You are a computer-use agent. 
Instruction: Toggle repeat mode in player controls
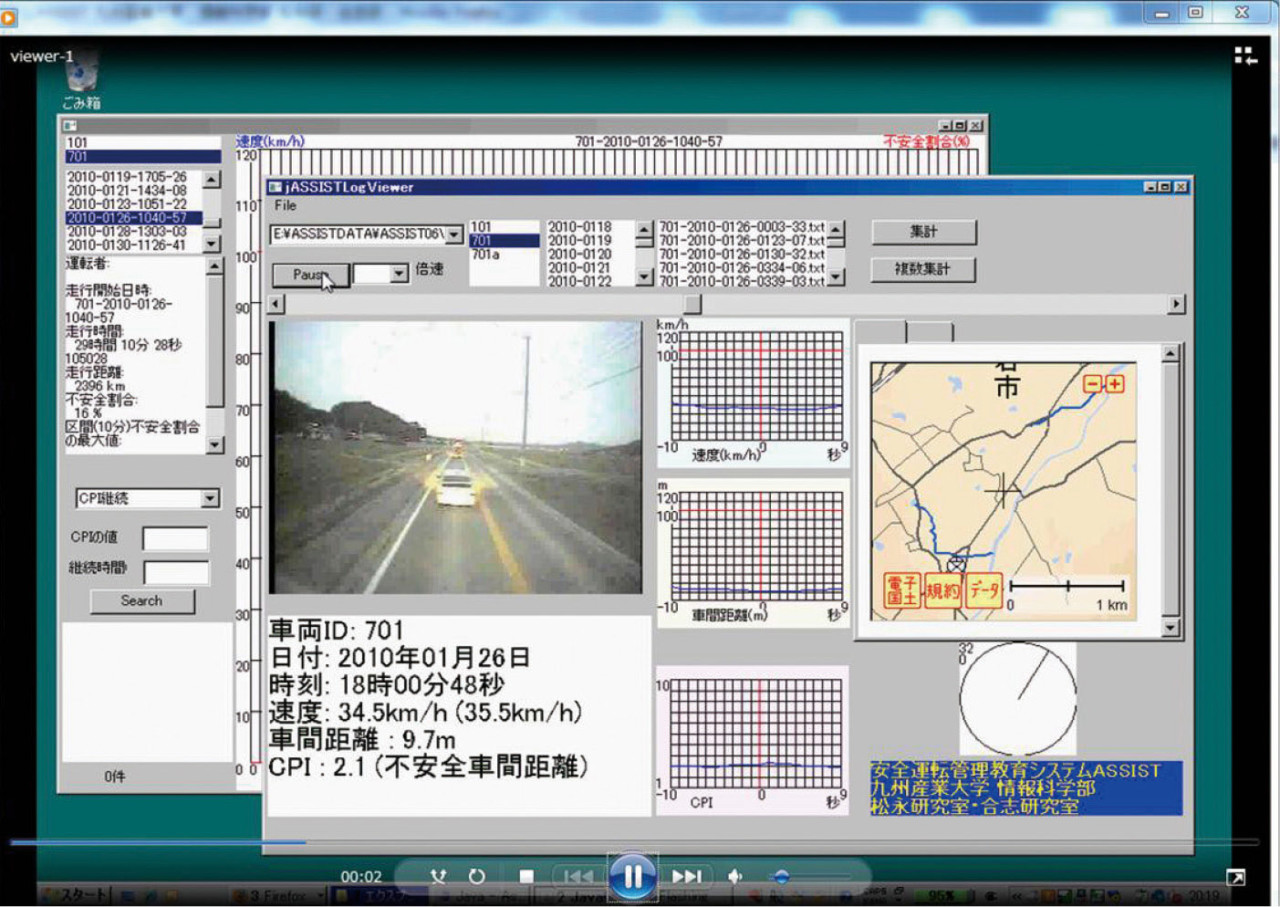(x=476, y=877)
